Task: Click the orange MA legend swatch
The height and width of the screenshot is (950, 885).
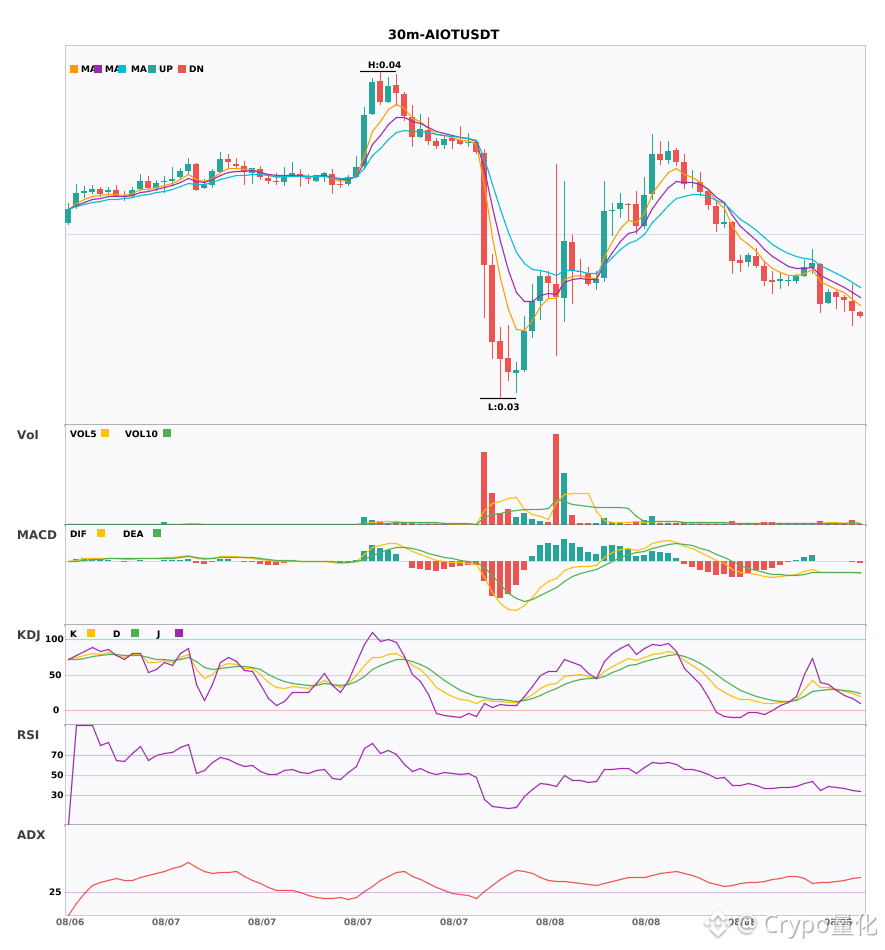Action: point(74,69)
